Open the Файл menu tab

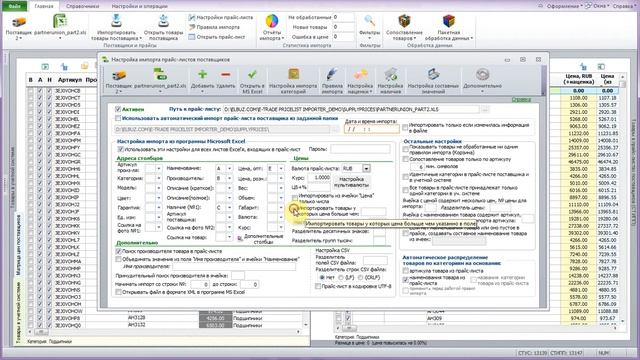(15, 6)
